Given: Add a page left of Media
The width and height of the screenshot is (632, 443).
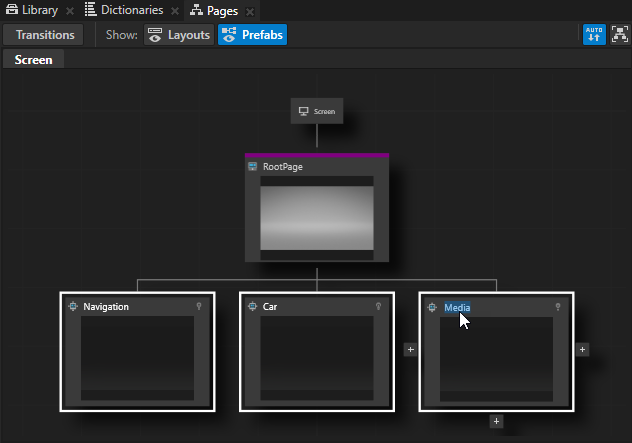Looking at the screenshot, I should pyautogui.click(x=409, y=350).
